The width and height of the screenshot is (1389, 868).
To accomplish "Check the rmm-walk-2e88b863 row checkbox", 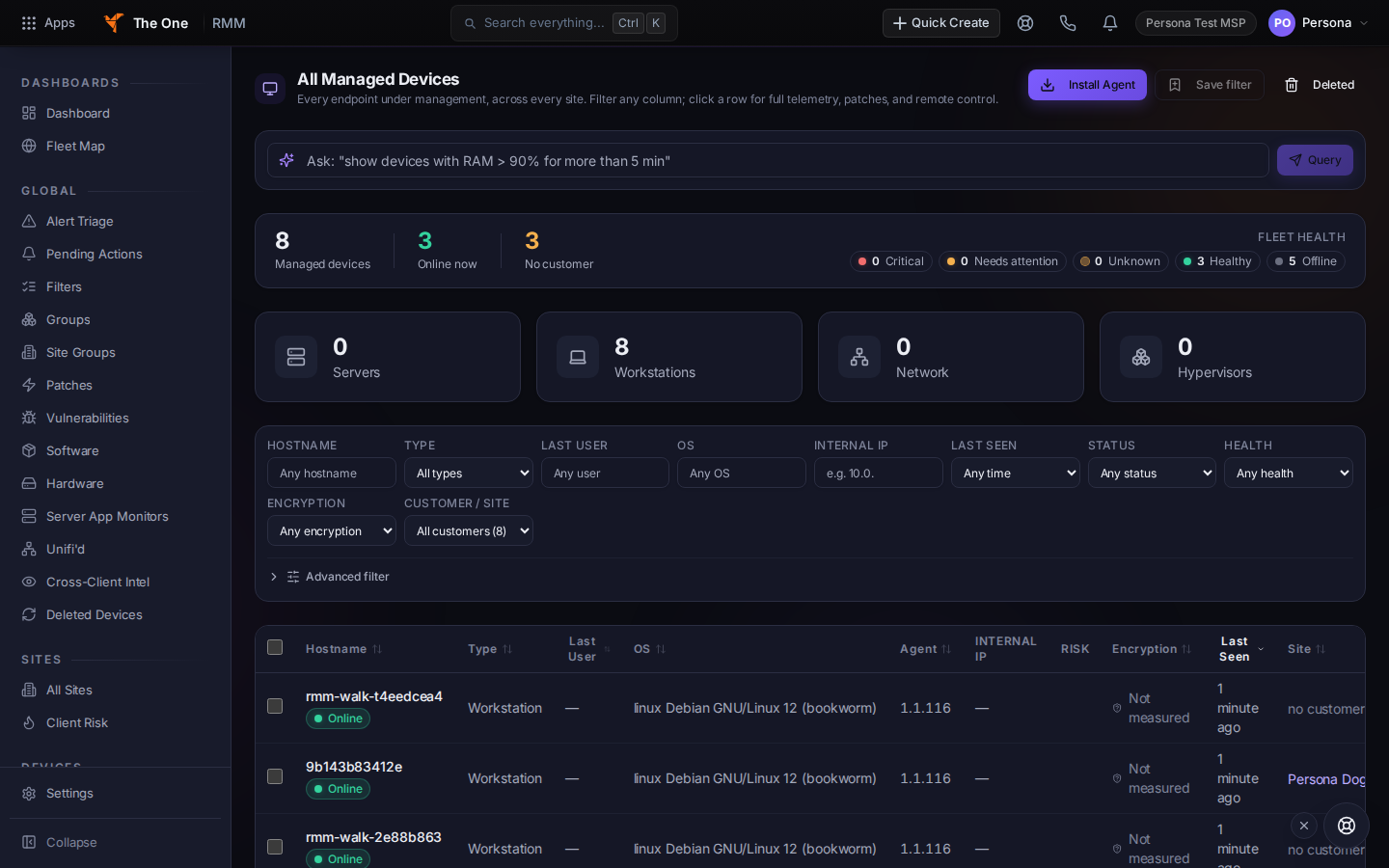I will 275,847.
